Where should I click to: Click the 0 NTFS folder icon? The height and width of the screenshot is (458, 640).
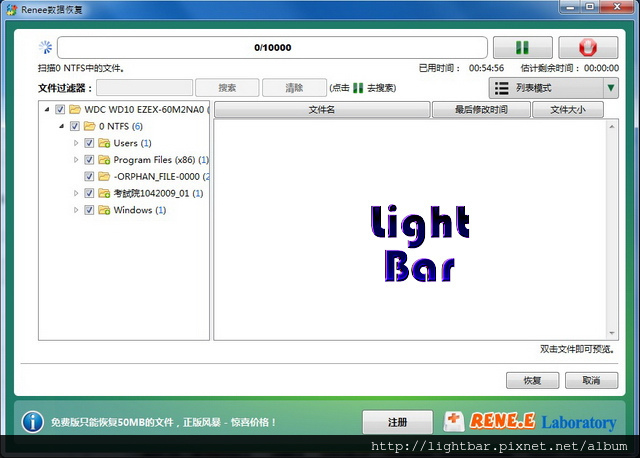point(89,126)
